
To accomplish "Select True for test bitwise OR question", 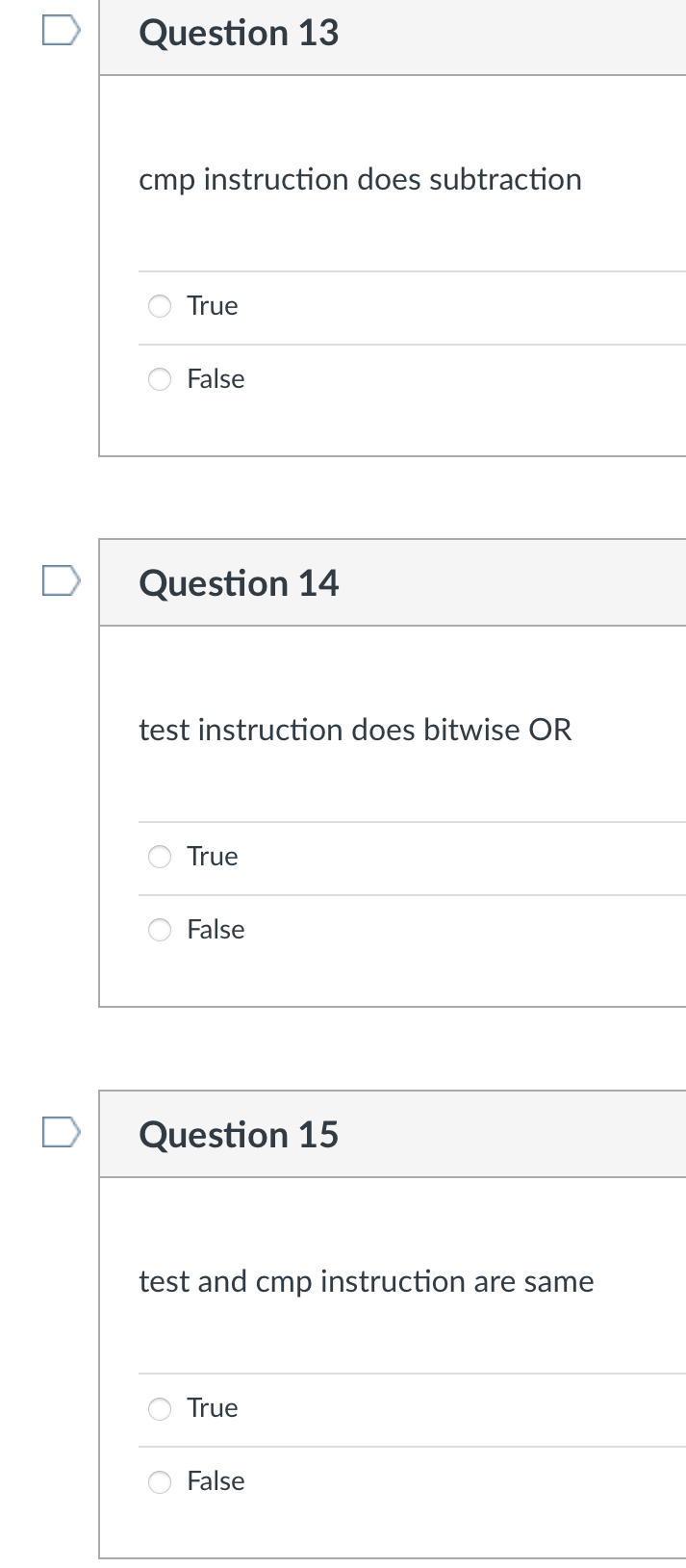I will click(159, 856).
